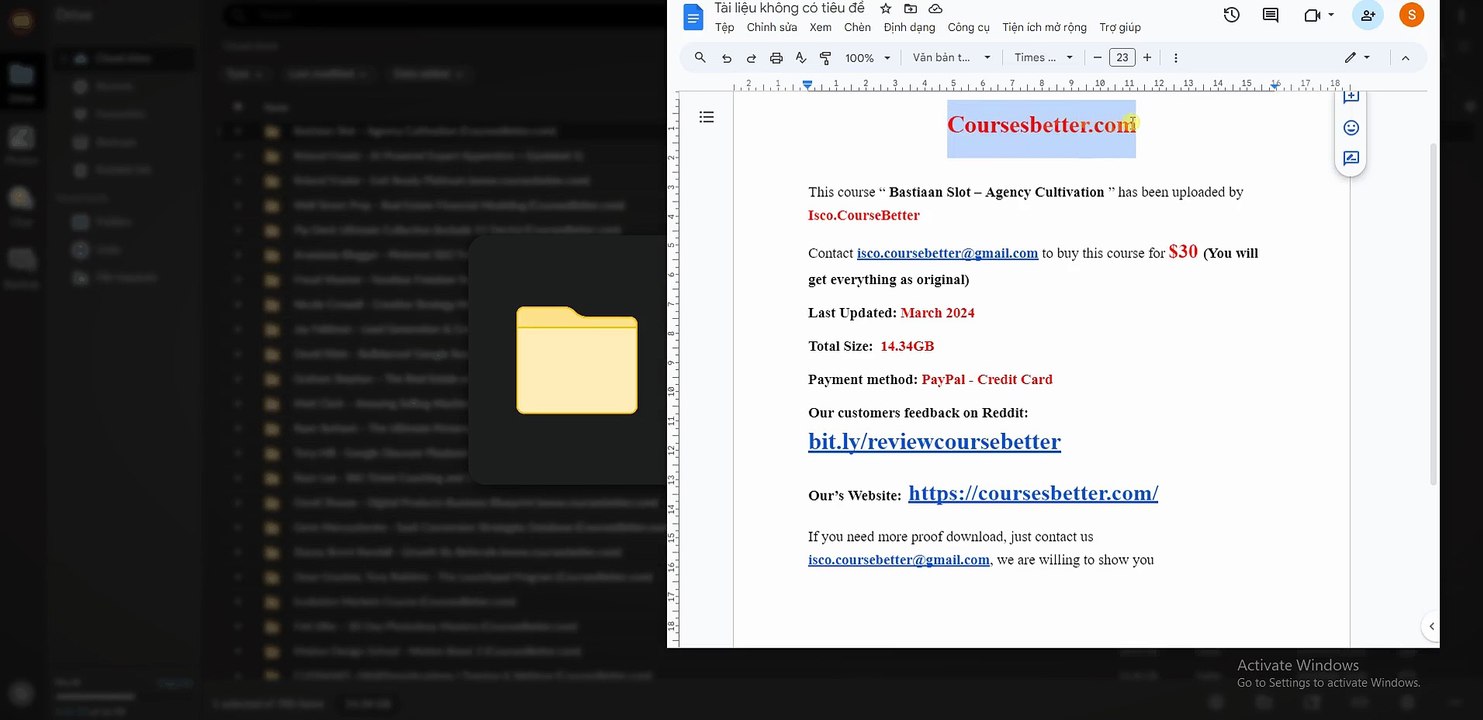Click the 'PayPal - Credit Card' text
The width and height of the screenshot is (1483, 720).
(x=987, y=379)
